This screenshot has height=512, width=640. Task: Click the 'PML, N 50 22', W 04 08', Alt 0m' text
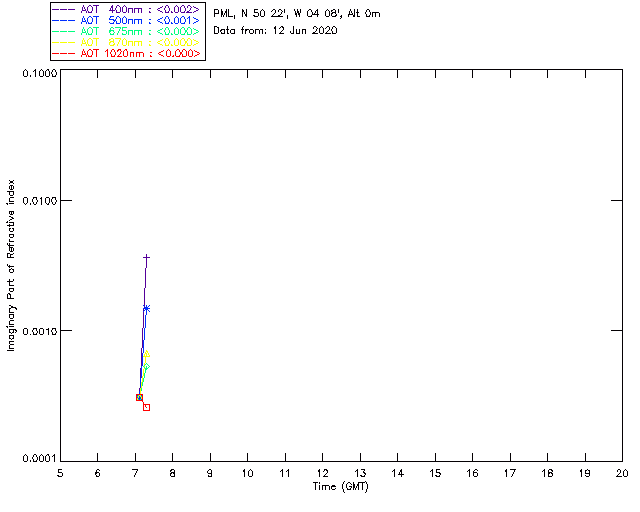[297, 14]
